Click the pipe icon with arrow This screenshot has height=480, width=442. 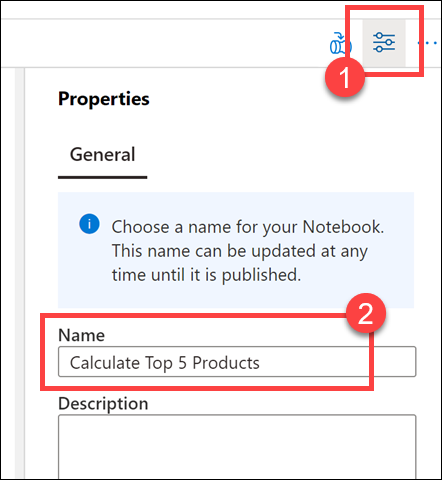coord(339,43)
